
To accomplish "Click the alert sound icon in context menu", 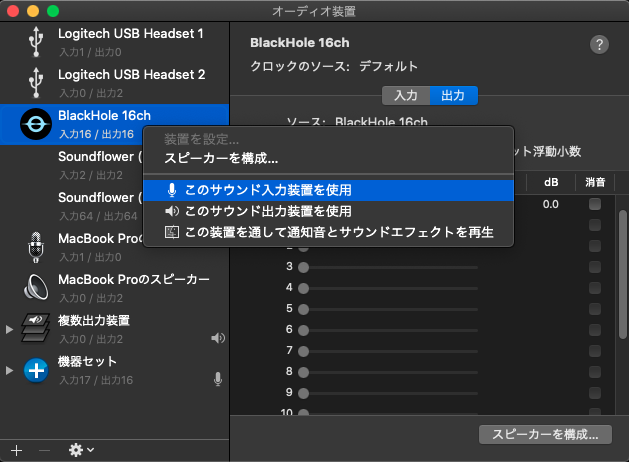I will pos(172,232).
